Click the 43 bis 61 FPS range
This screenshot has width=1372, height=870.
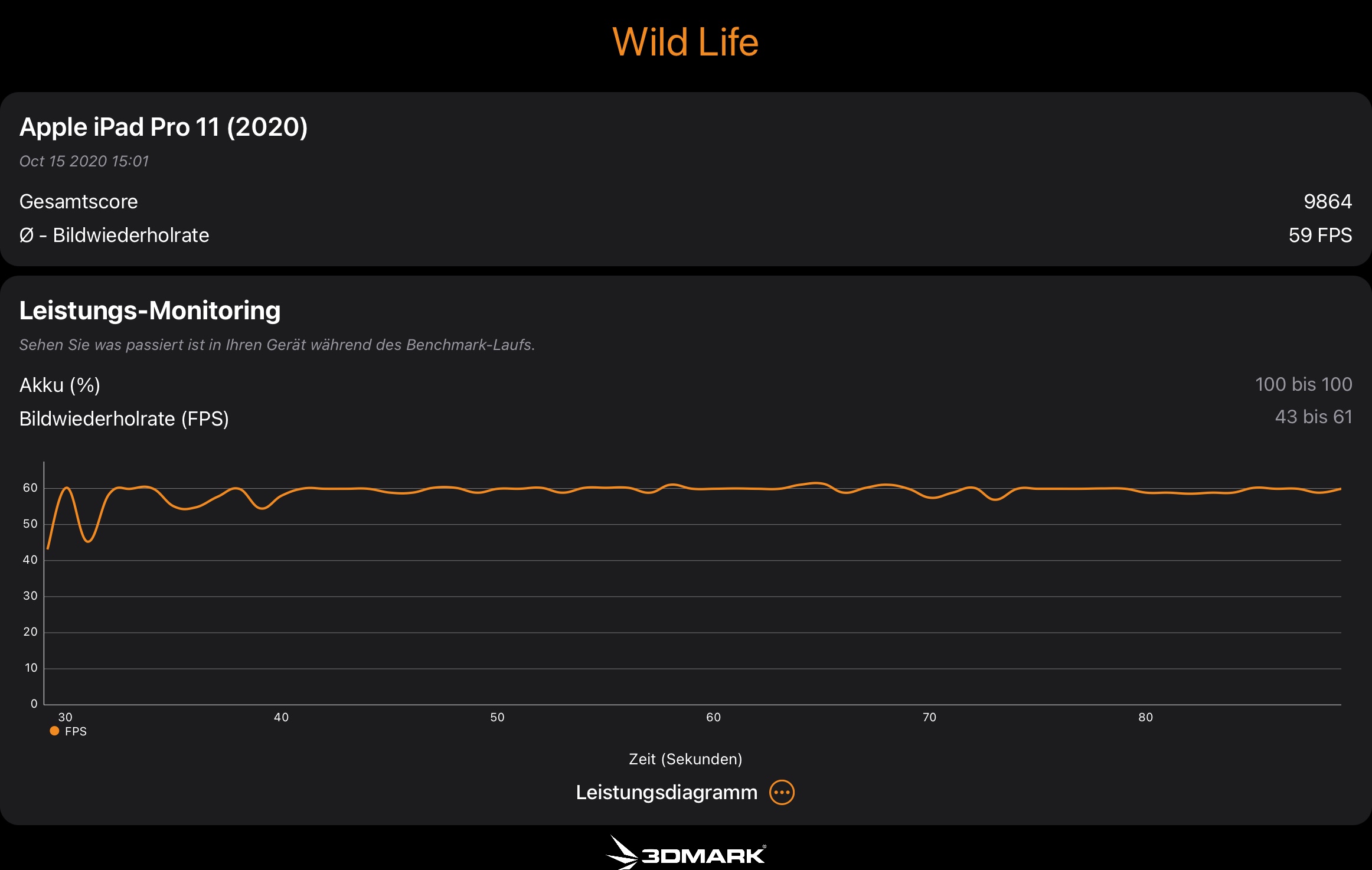pos(1313,417)
